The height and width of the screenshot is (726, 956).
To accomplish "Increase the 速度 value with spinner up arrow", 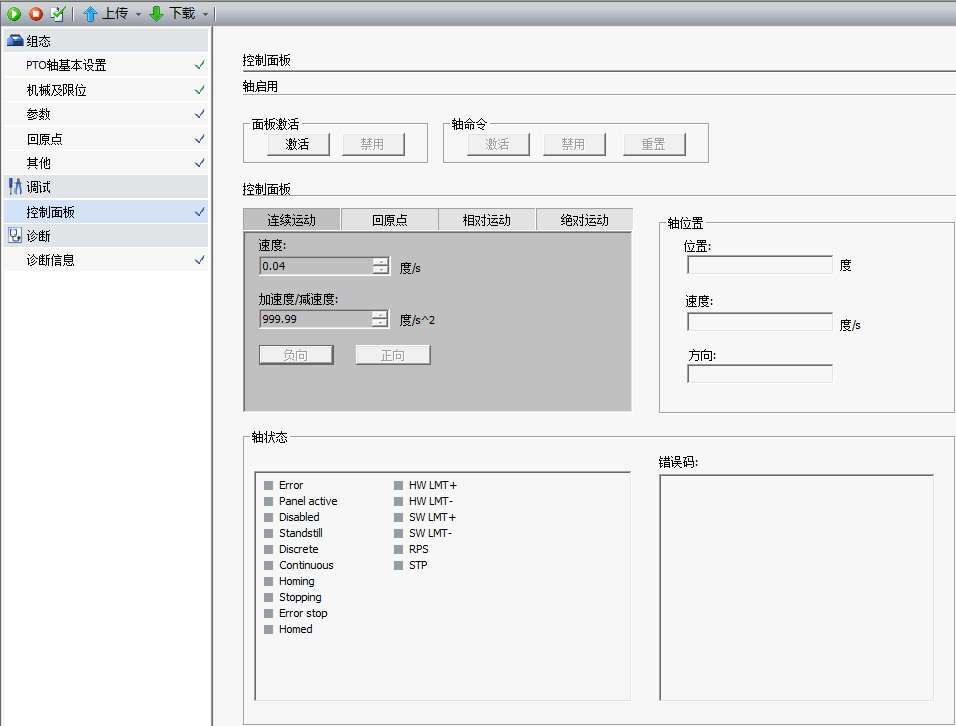I will 380,262.
